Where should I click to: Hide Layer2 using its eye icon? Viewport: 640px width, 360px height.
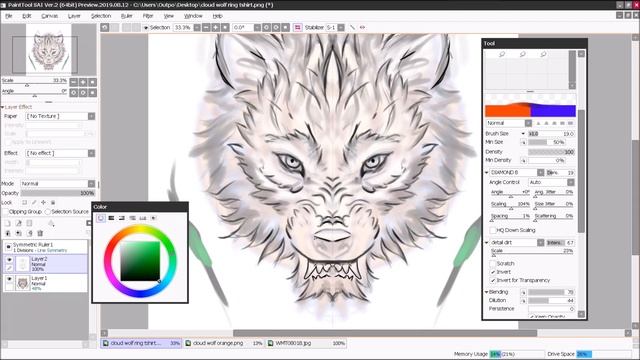pyautogui.click(x=9, y=260)
